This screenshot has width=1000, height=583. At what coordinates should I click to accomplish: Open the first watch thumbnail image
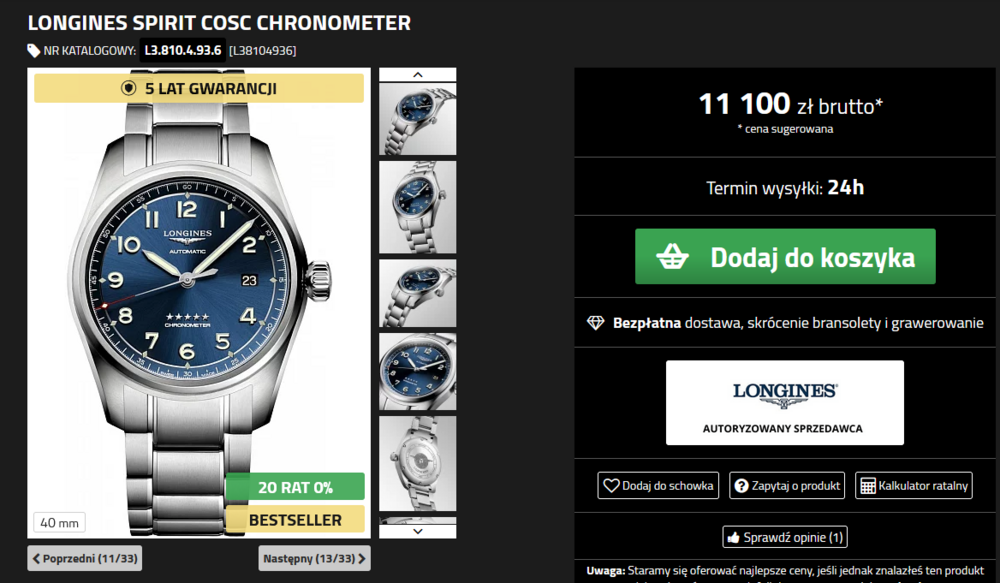418,119
